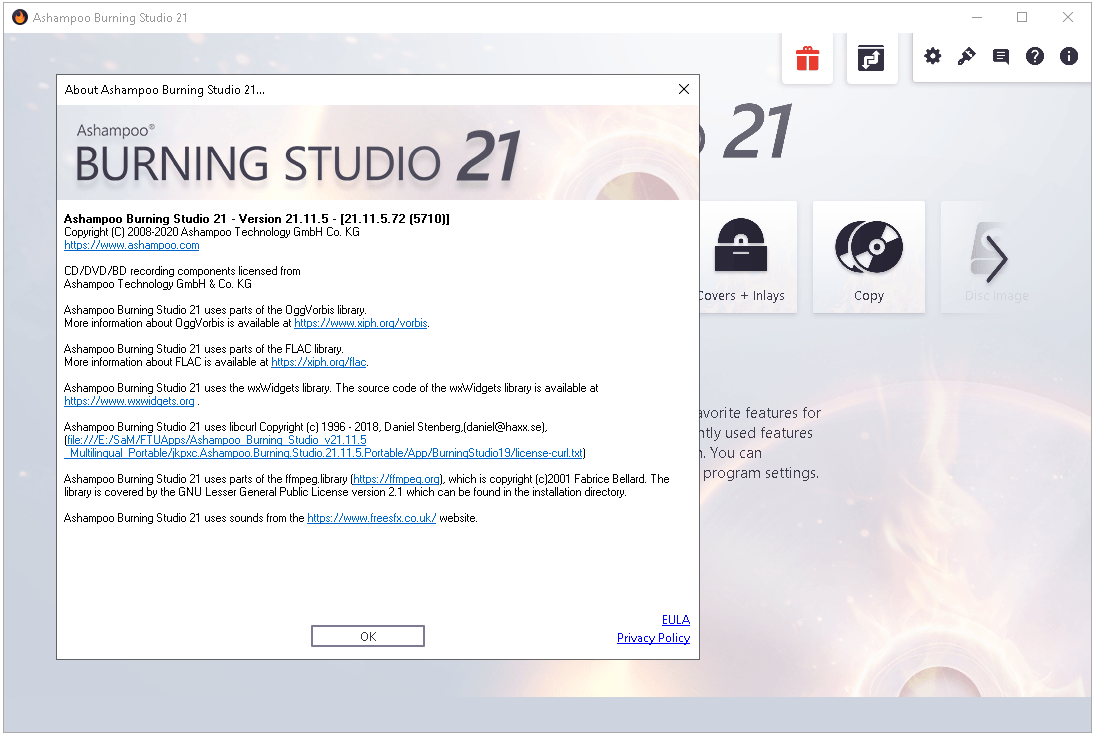Open the EULA link
This screenshot has width=1094, height=735.
click(675, 620)
